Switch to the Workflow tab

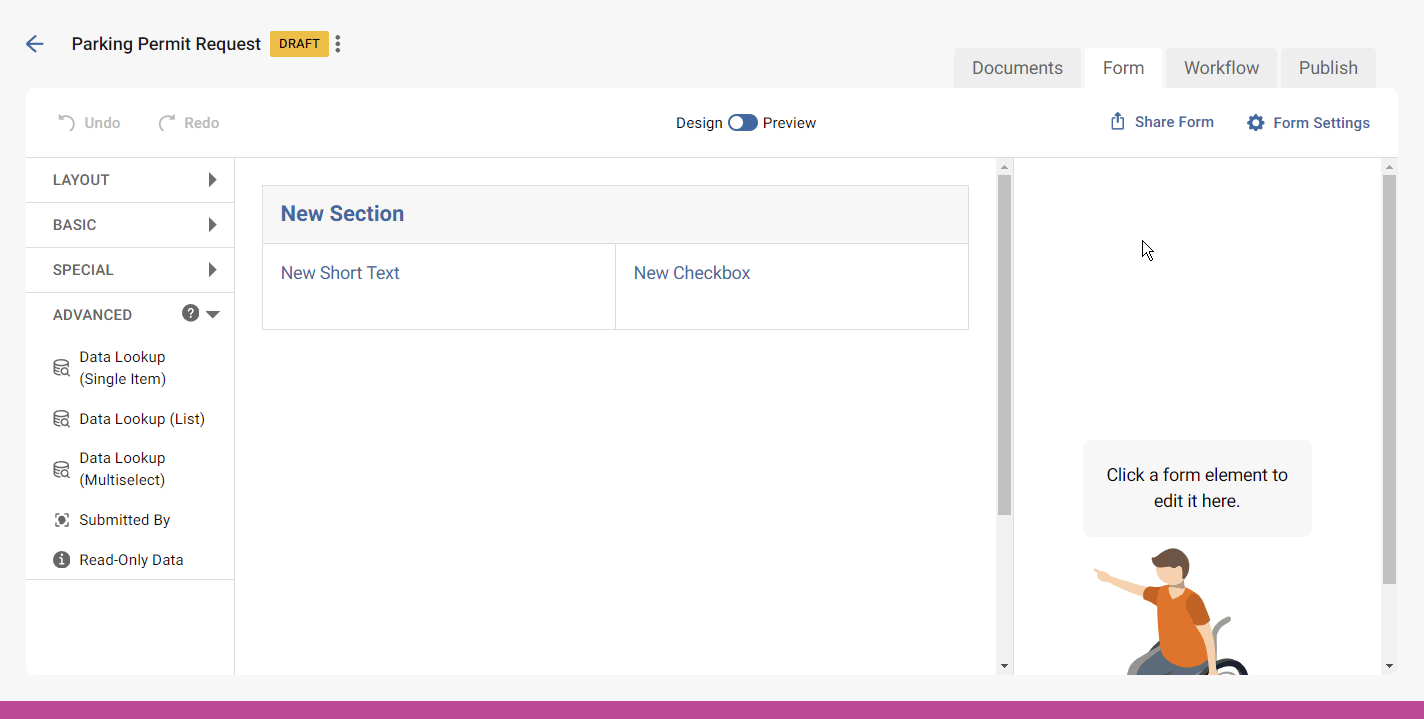click(x=1221, y=68)
